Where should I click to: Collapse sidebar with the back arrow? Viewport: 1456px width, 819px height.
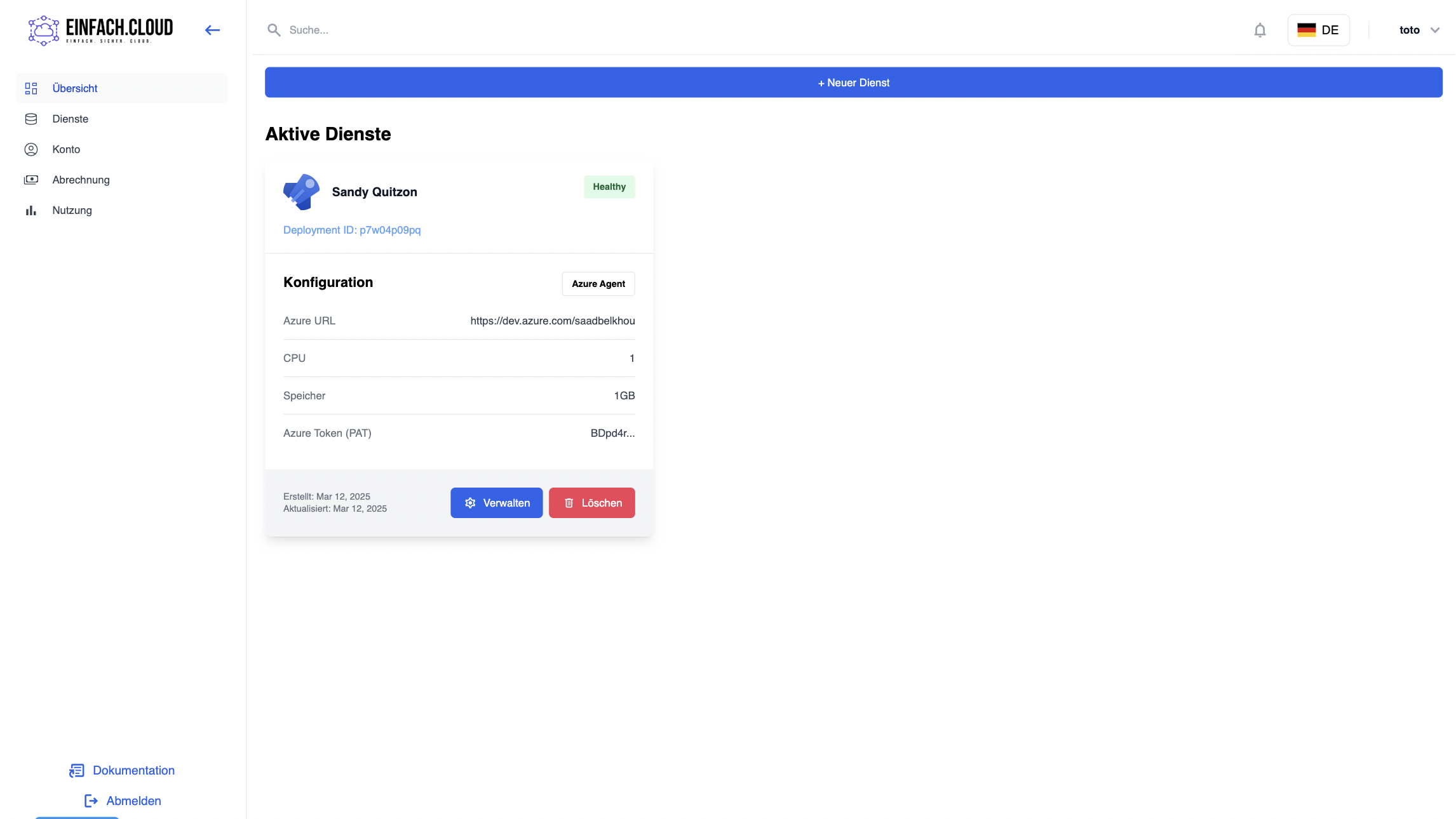(212, 30)
